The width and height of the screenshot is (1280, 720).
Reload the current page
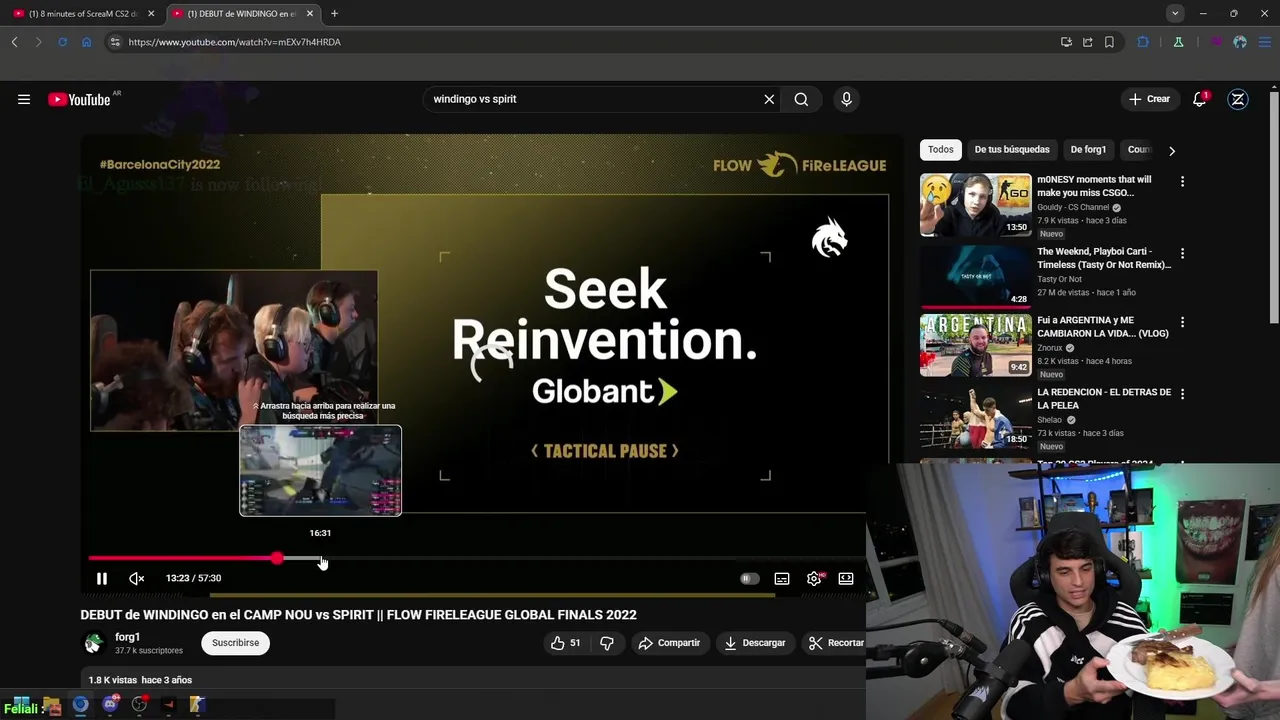click(62, 42)
